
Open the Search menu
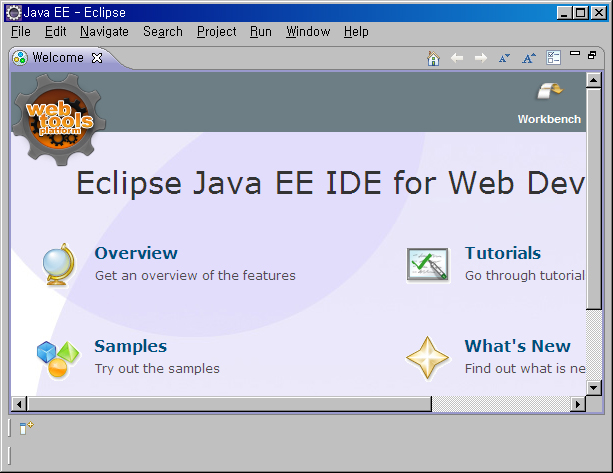pos(163,32)
